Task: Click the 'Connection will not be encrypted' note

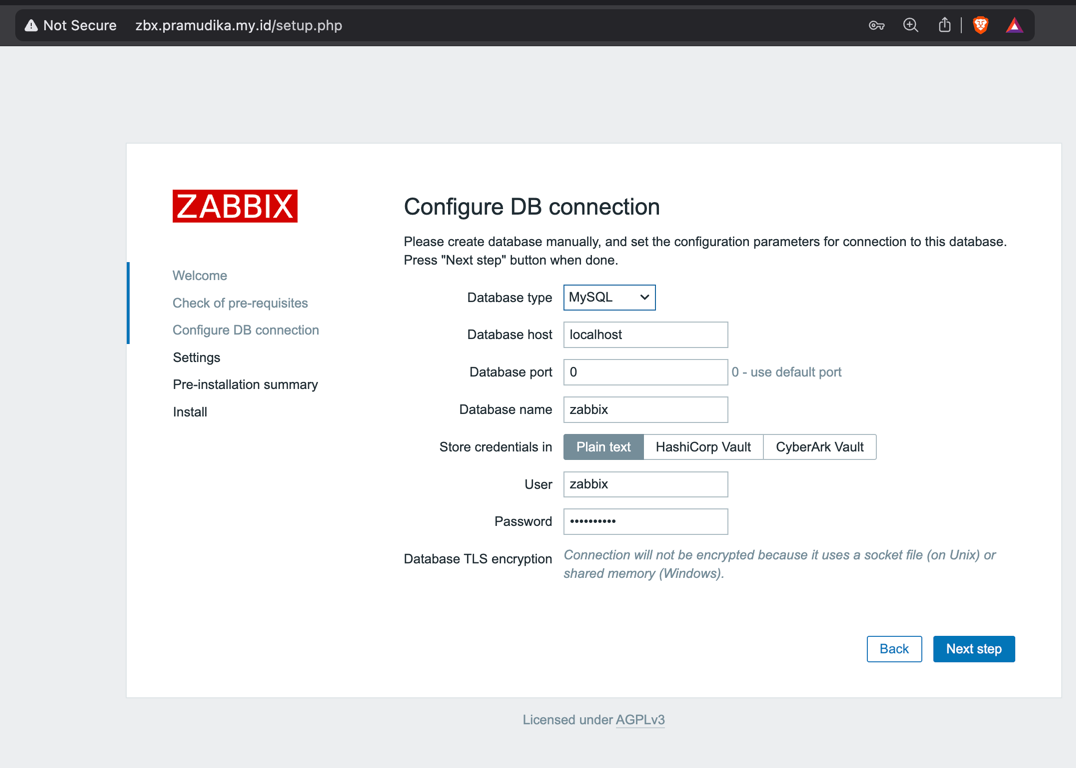Action: pyautogui.click(x=780, y=564)
